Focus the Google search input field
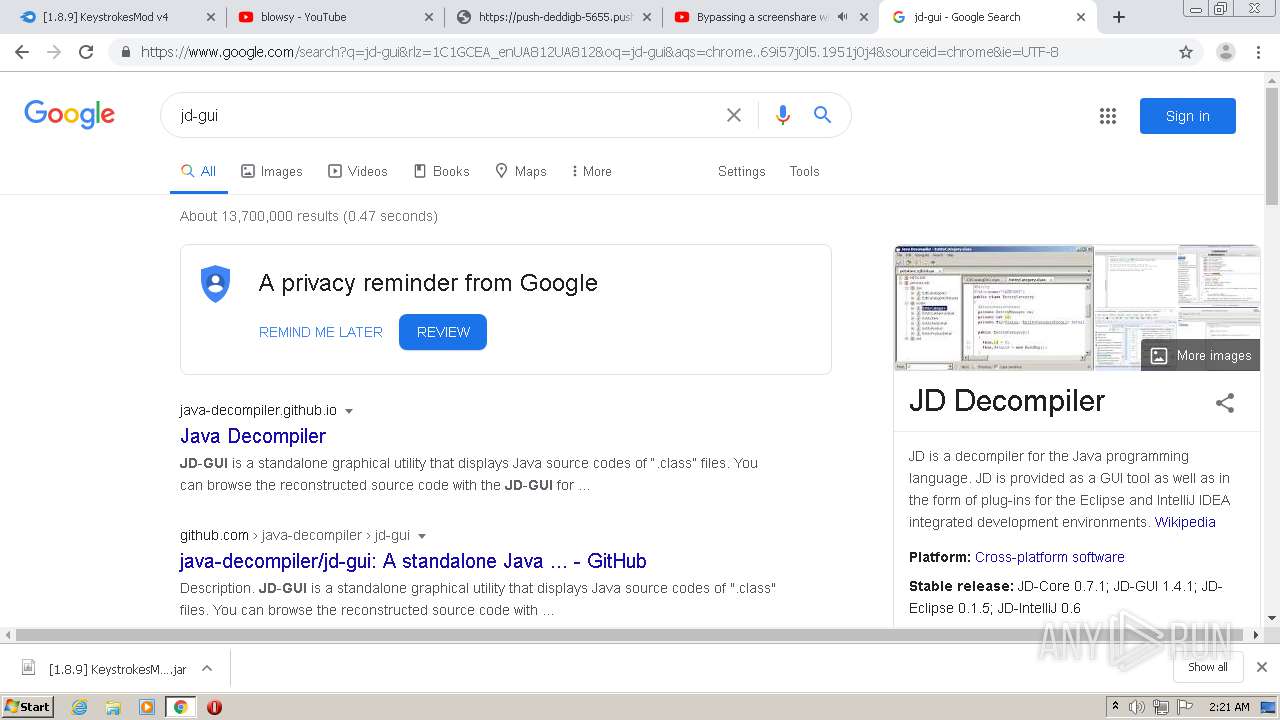Image resolution: width=1280 pixels, height=720 pixels. 445,115
